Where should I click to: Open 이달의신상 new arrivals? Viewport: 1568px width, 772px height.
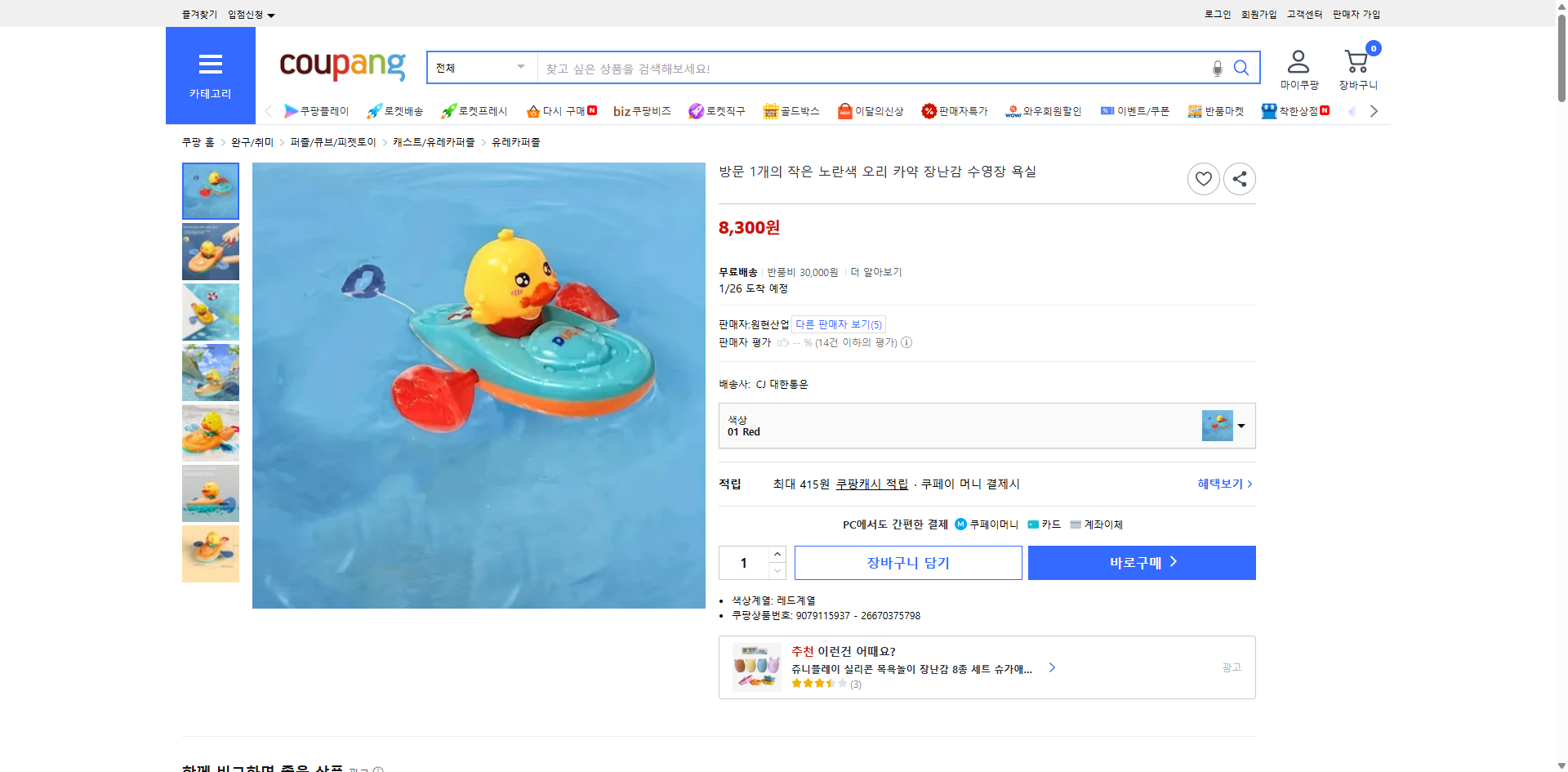[871, 111]
